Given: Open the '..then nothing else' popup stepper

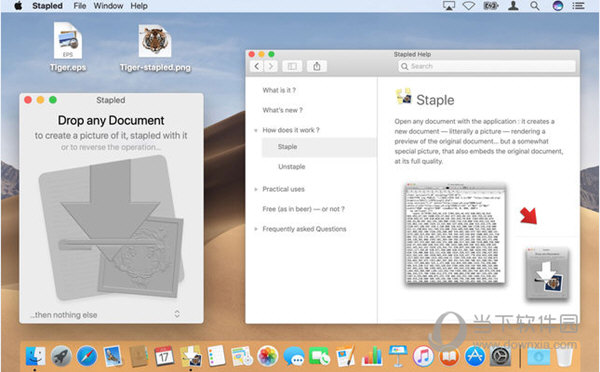Looking at the screenshot, I should coord(177,314).
